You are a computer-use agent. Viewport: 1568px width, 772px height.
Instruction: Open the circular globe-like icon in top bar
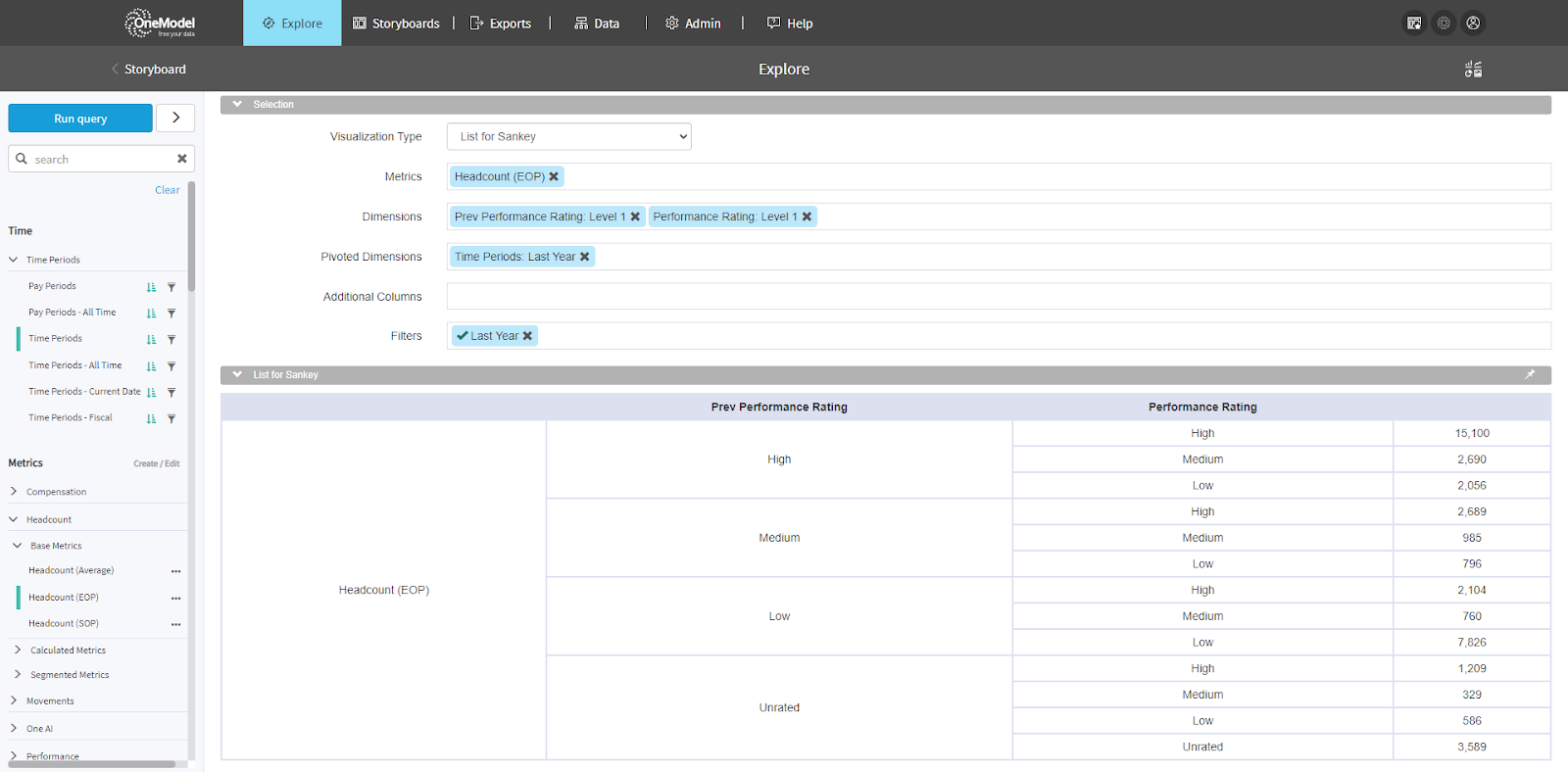click(1444, 23)
